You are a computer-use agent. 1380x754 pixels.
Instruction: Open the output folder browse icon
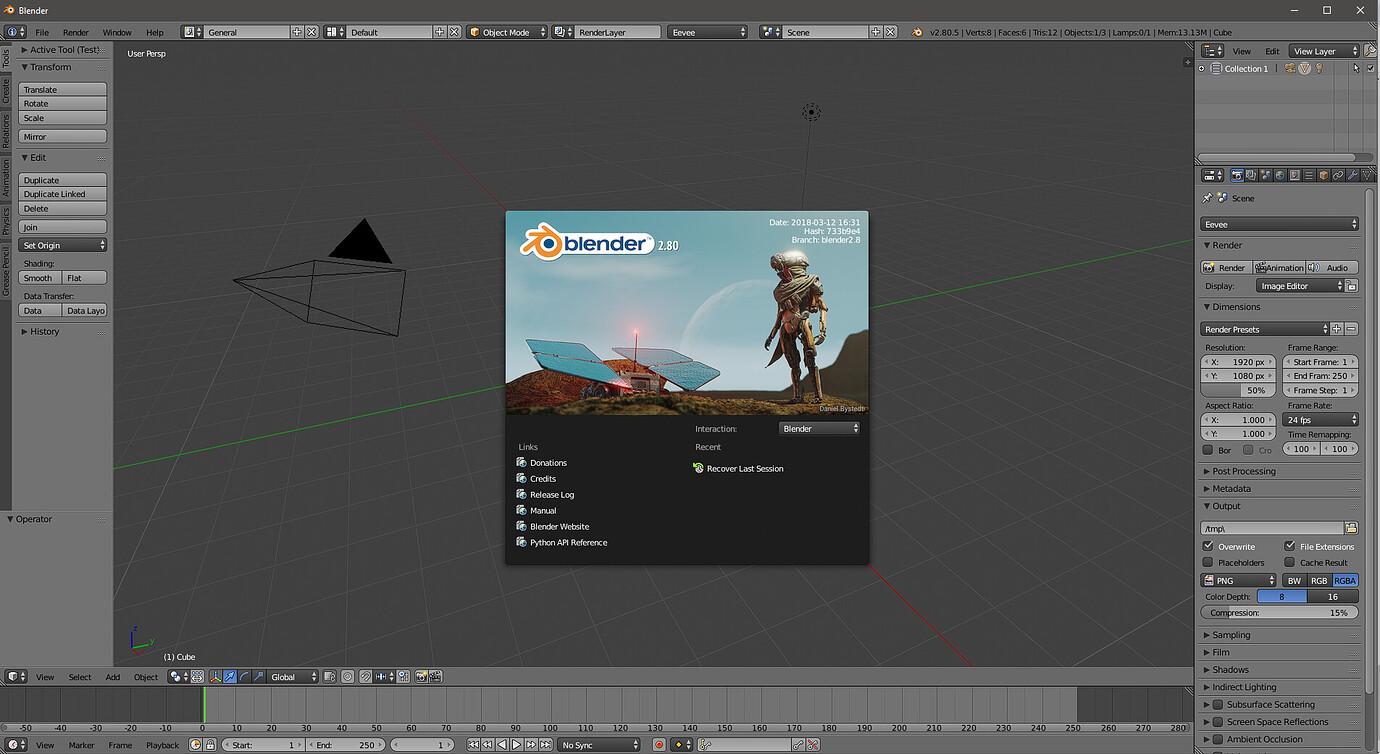1351,528
